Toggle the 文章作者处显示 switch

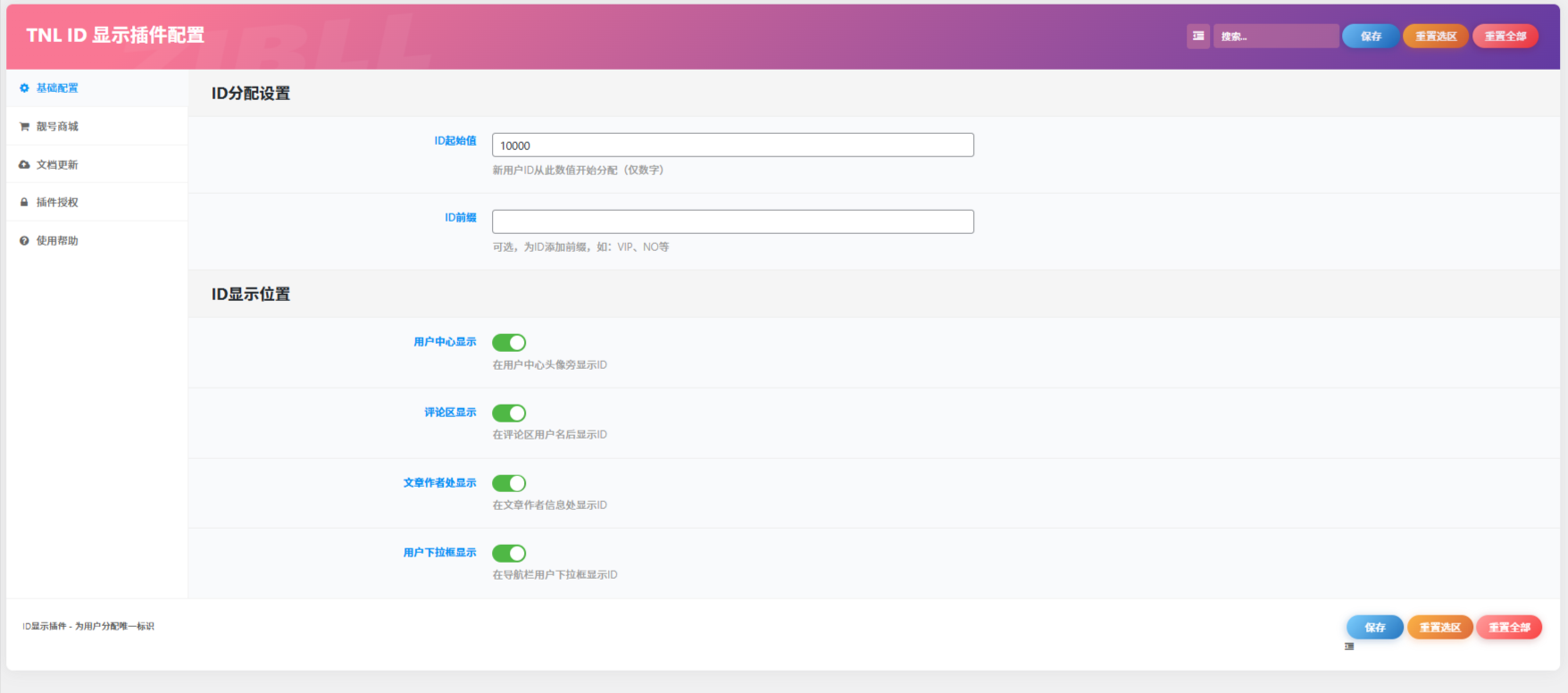click(x=509, y=483)
